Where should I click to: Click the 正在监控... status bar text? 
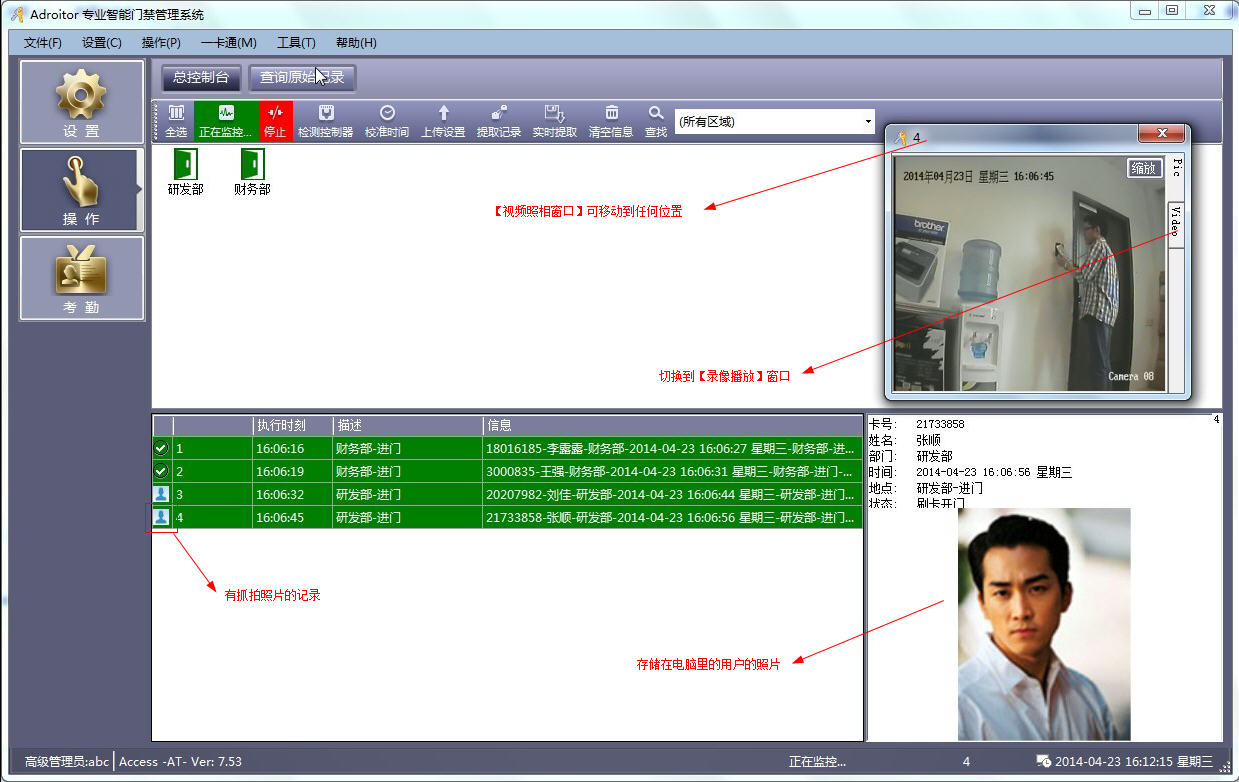point(817,762)
